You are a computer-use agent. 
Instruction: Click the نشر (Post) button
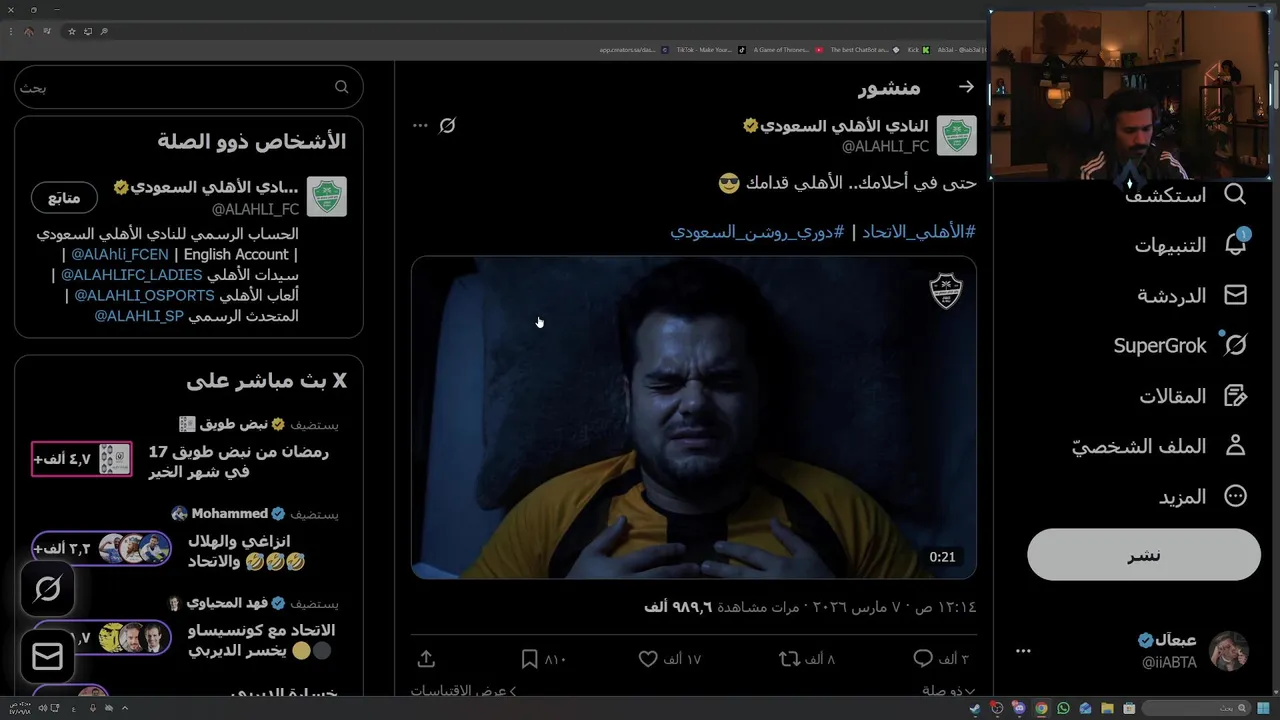point(1144,554)
